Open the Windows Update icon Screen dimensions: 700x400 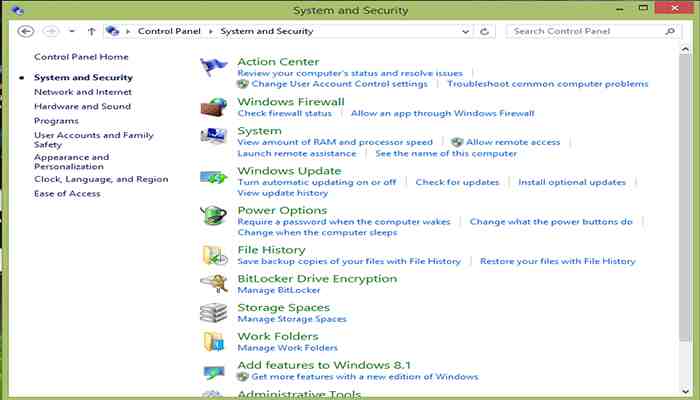point(213,177)
